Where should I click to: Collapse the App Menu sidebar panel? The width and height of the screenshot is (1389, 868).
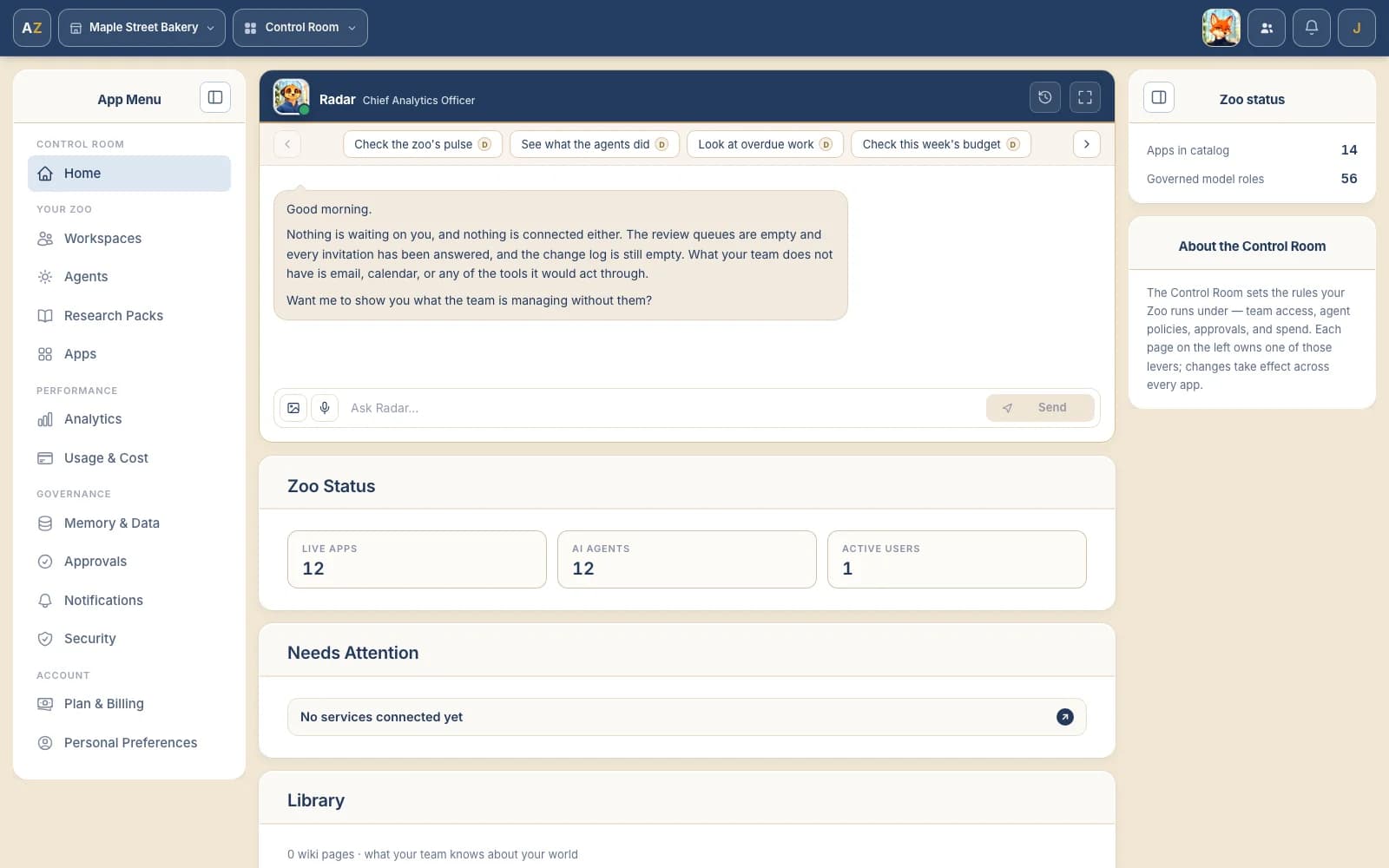[x=215, y=97]
